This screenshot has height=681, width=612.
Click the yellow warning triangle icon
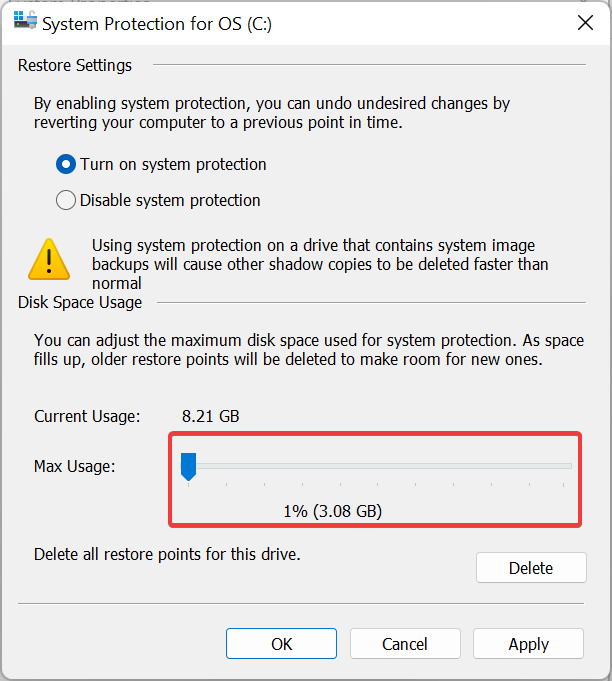point(49,259)
